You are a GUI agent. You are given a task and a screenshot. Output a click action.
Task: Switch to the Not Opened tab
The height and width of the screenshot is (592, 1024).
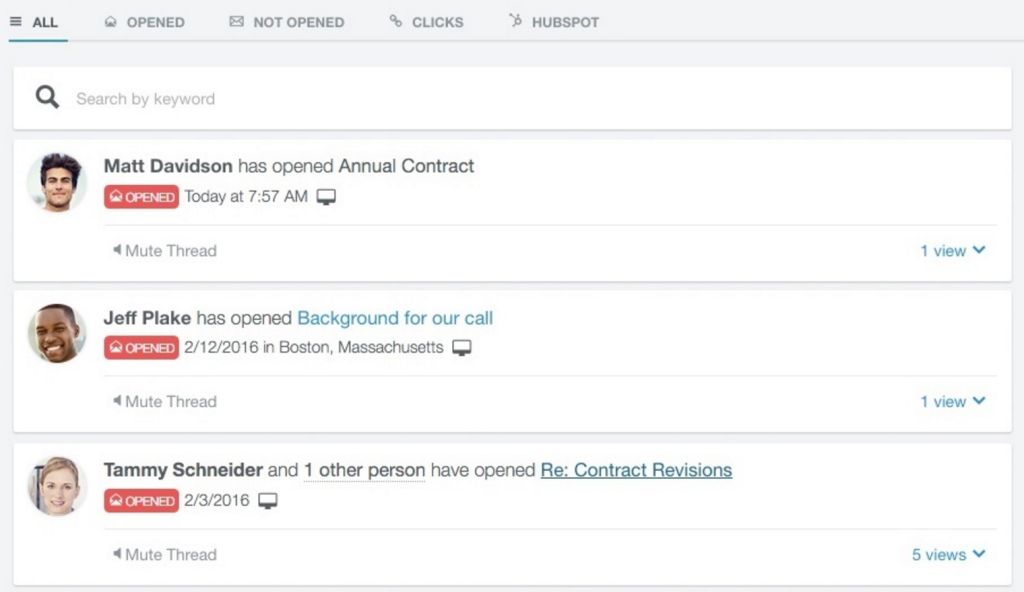[287, 22]
